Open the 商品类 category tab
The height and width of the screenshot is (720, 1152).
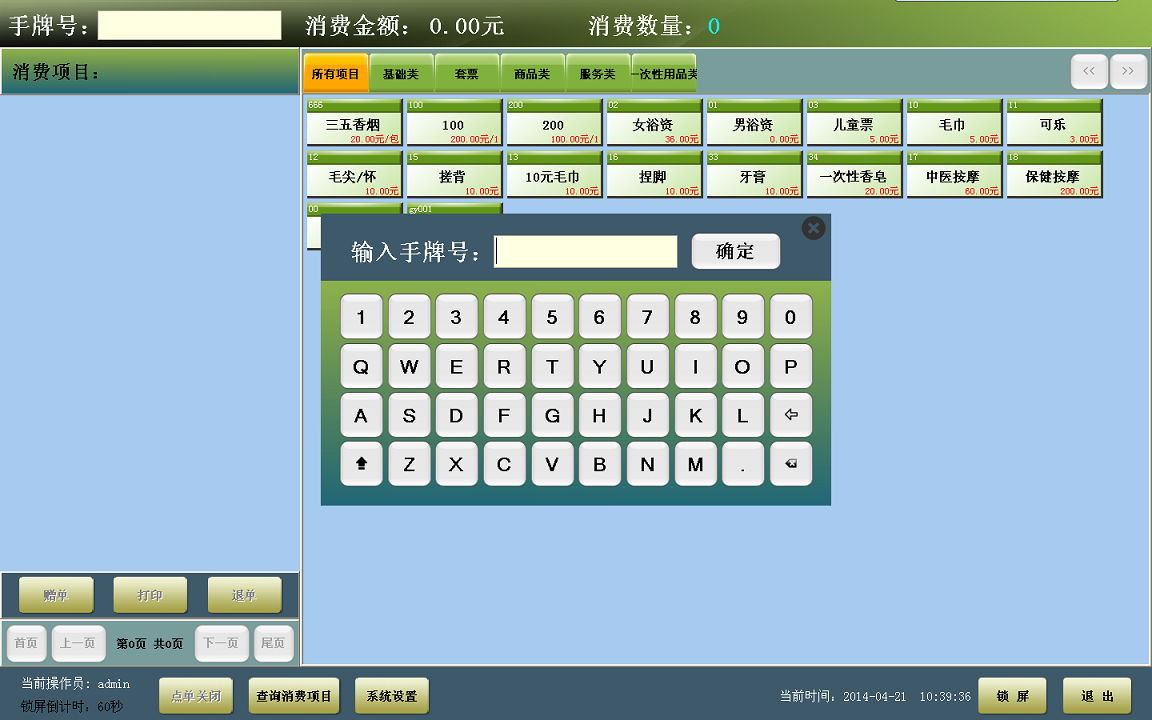(532, 74)
